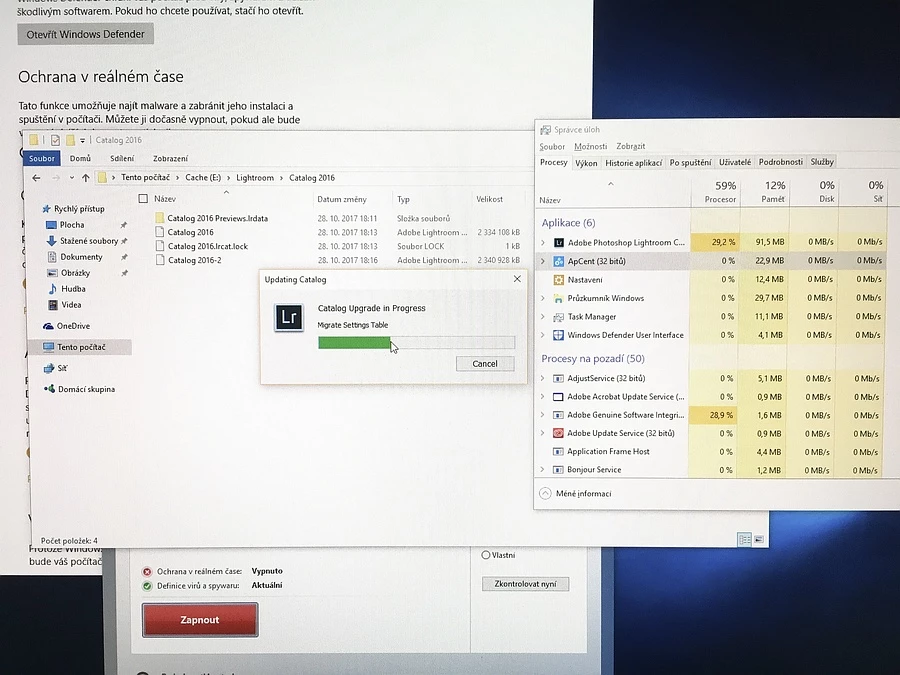The height and width of the screenshot is (675, 900).
Task: Click the AdjustService process icon
Action: 558,378
